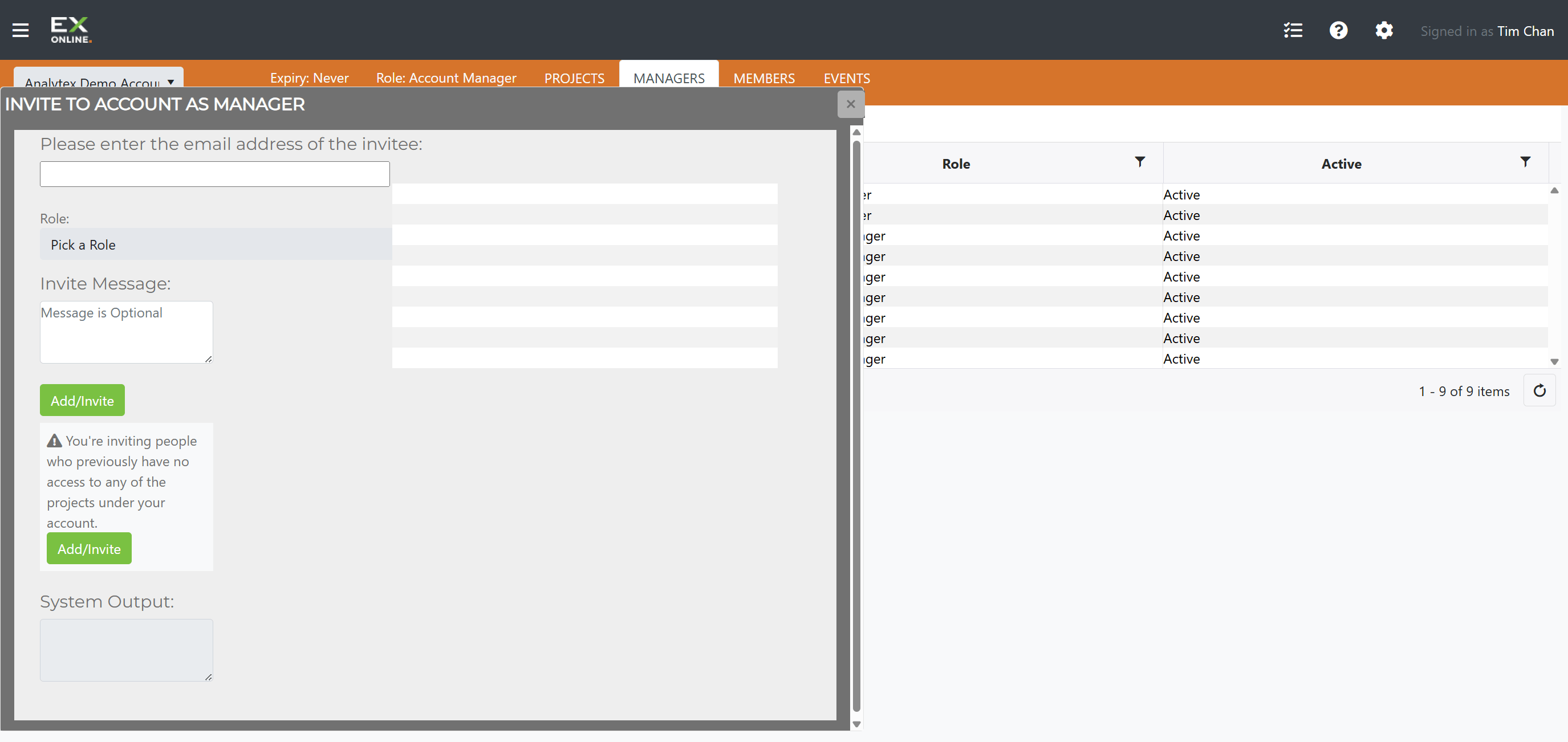Click the System Output text area
Image resolution: width=1568 pixels, height=742 pixels.
127,650
